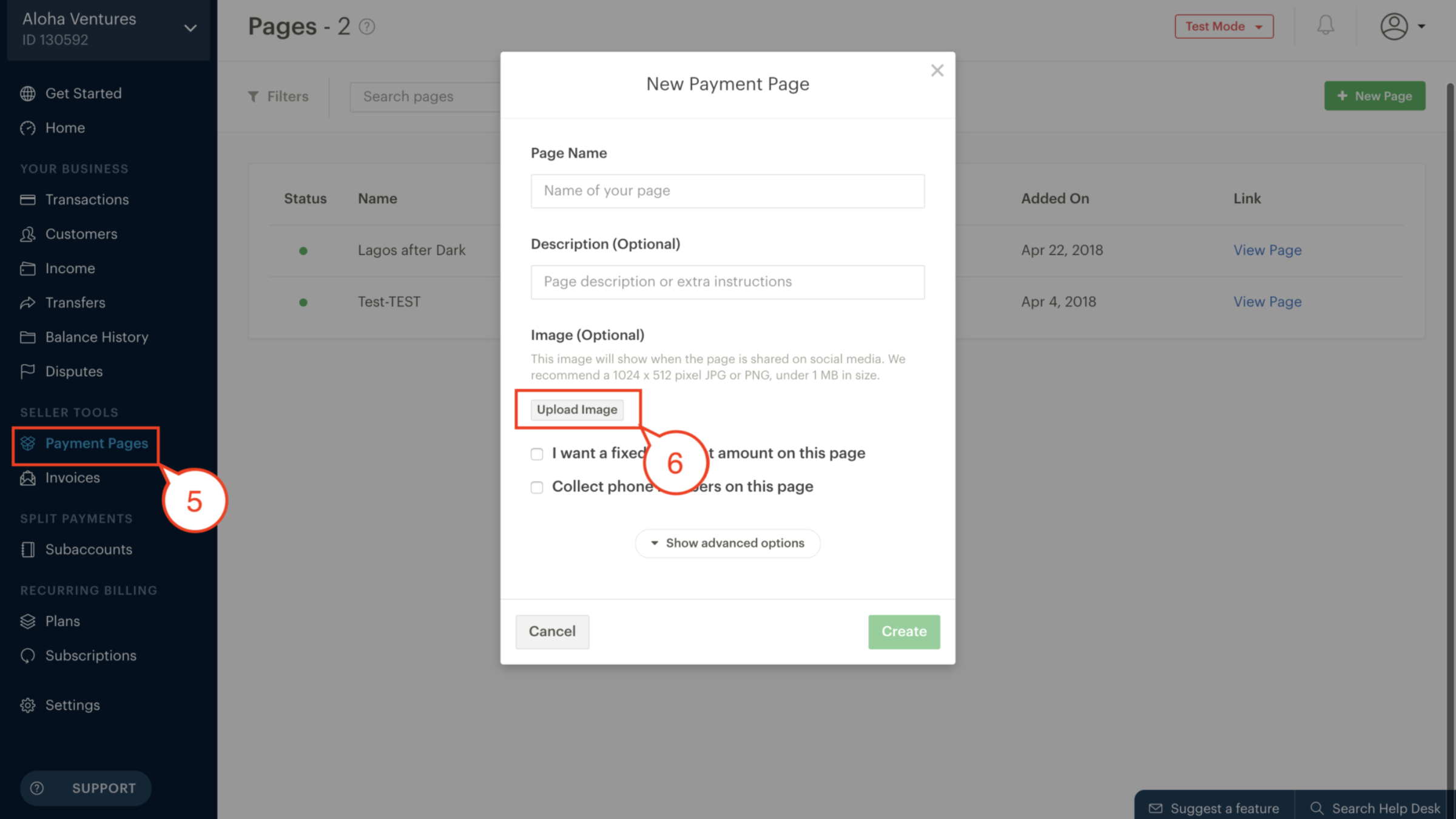The height and width of the screenshot is (819, 1456).
Task: Click the Page Name input field
Action: 727,191
